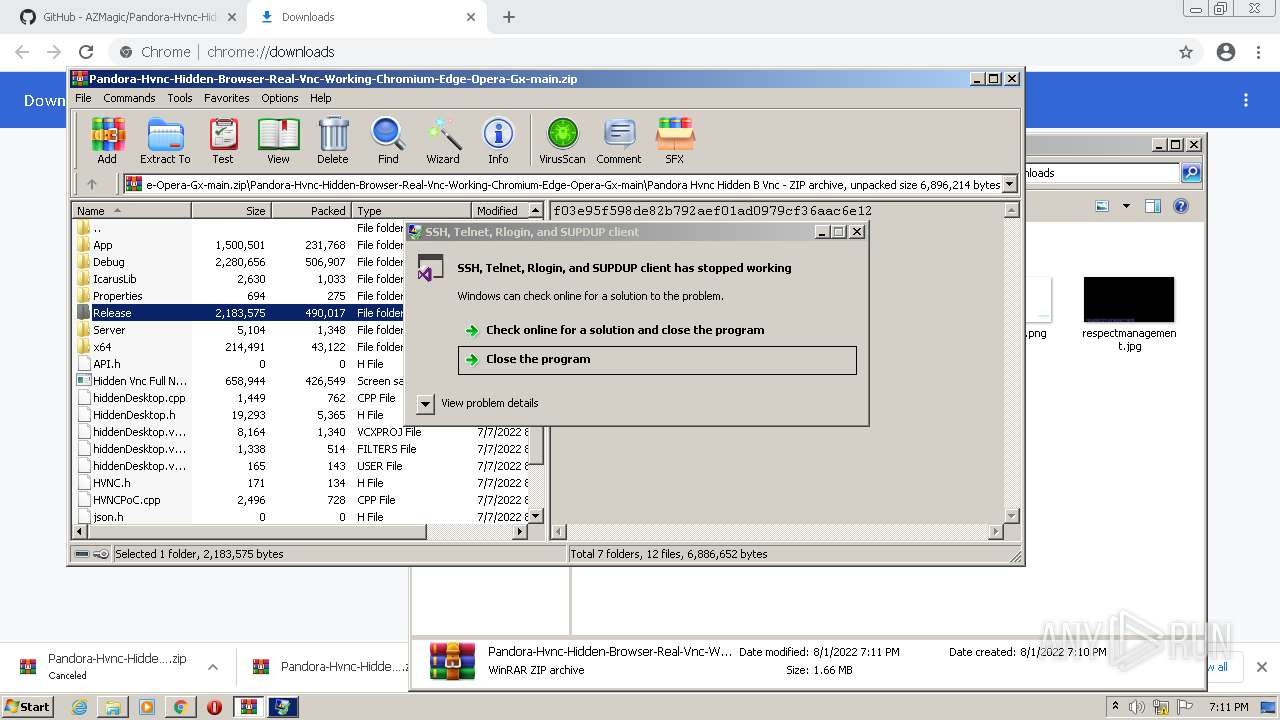Select the HiddenDesktop.h file
The image size is (1280, 720).
click(x=240, y=415)
